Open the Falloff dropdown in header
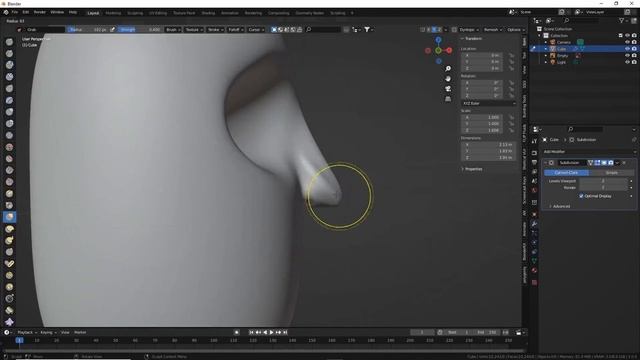Viewport: 640px width, 360px height. [235, 29]
